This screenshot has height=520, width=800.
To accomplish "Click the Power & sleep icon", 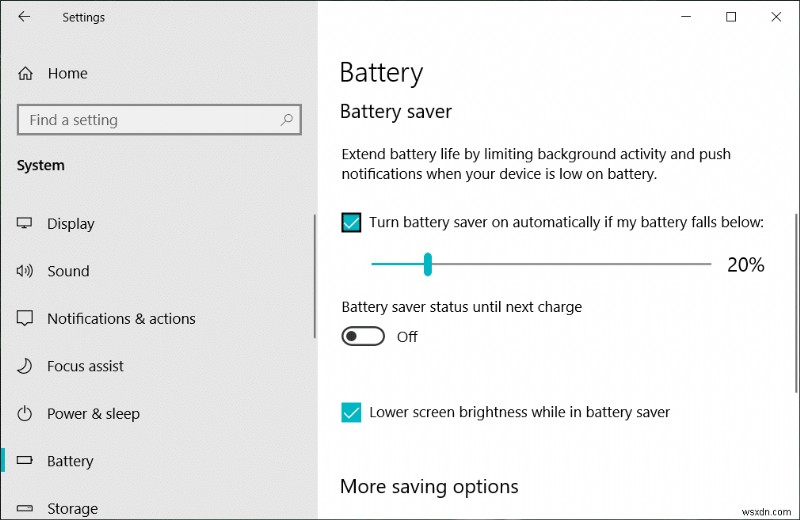I will tap(26, 414).
